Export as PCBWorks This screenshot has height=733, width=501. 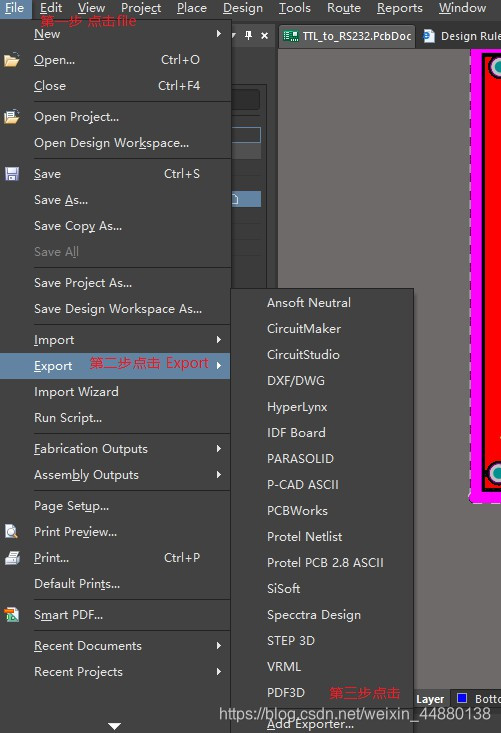[x=322, y=510]
